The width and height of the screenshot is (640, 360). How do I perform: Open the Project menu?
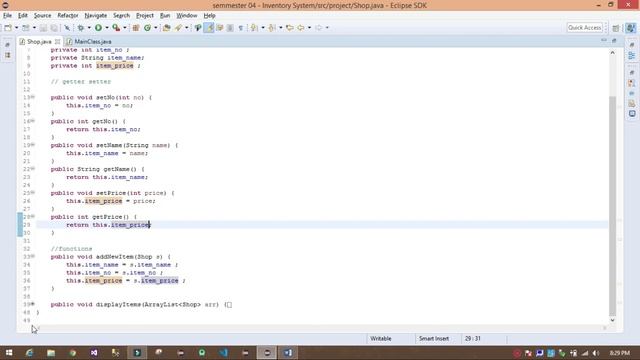pos(145,16)
